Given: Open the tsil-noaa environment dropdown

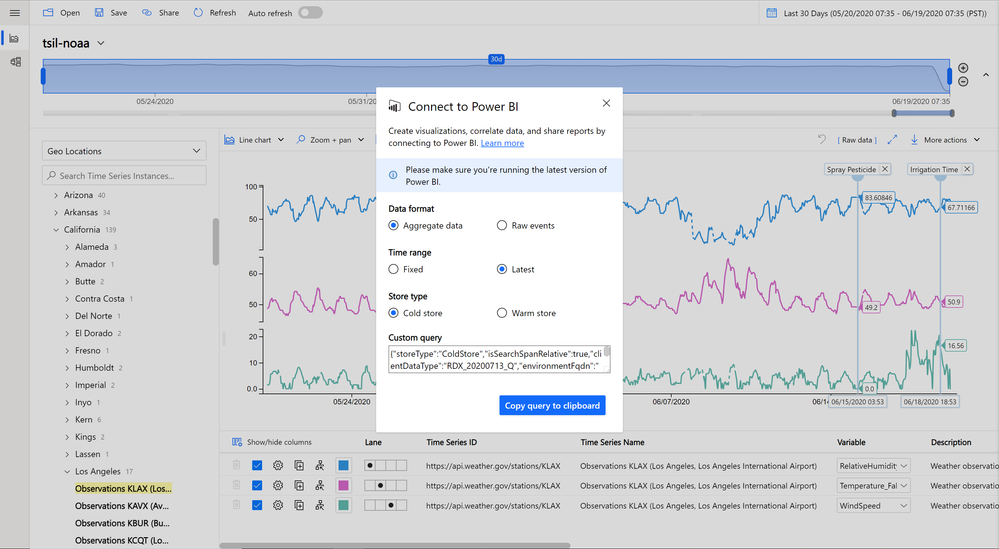Looking at the screenshot, I should pos(74,43).
